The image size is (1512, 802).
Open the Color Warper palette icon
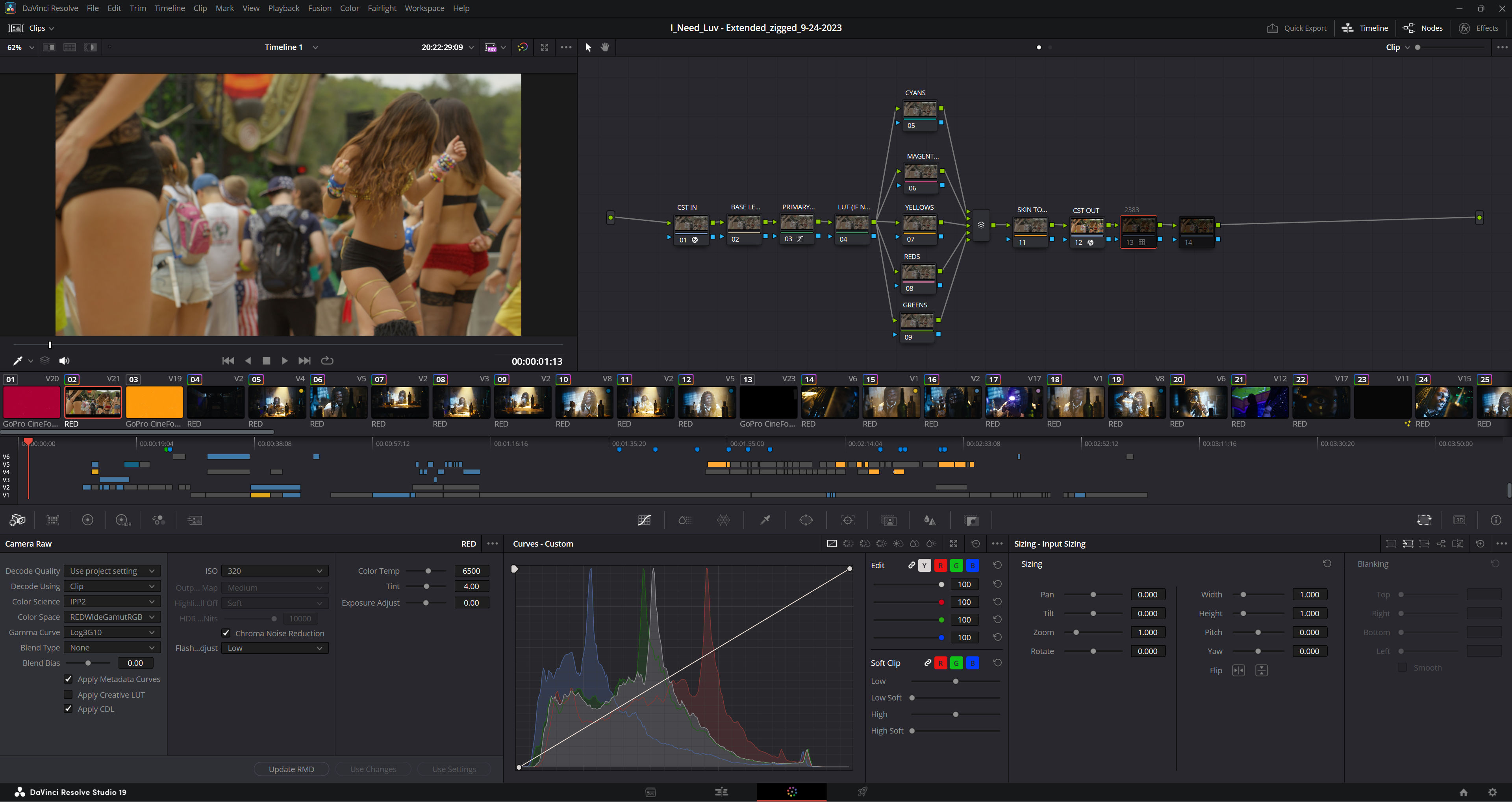723,520
